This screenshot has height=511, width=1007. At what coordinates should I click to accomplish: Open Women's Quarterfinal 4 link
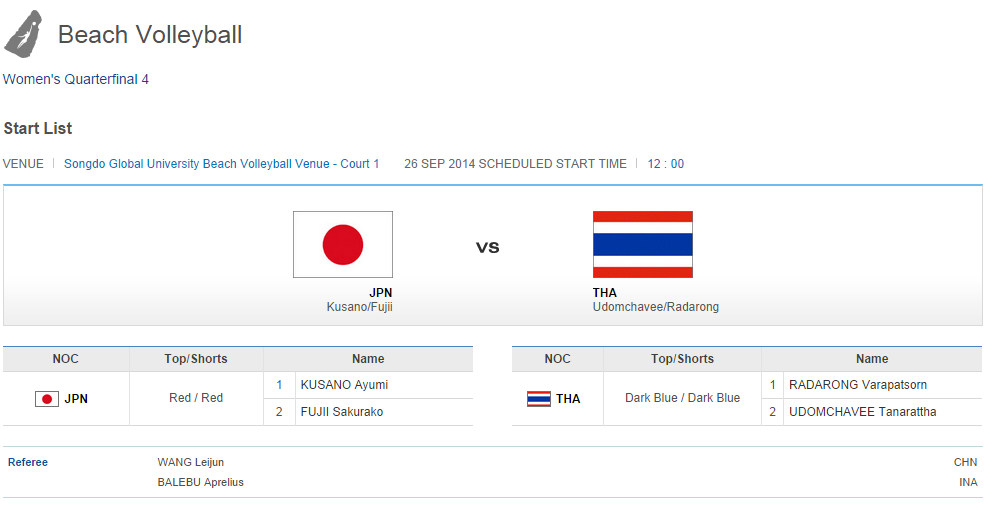tap(76, 79)
